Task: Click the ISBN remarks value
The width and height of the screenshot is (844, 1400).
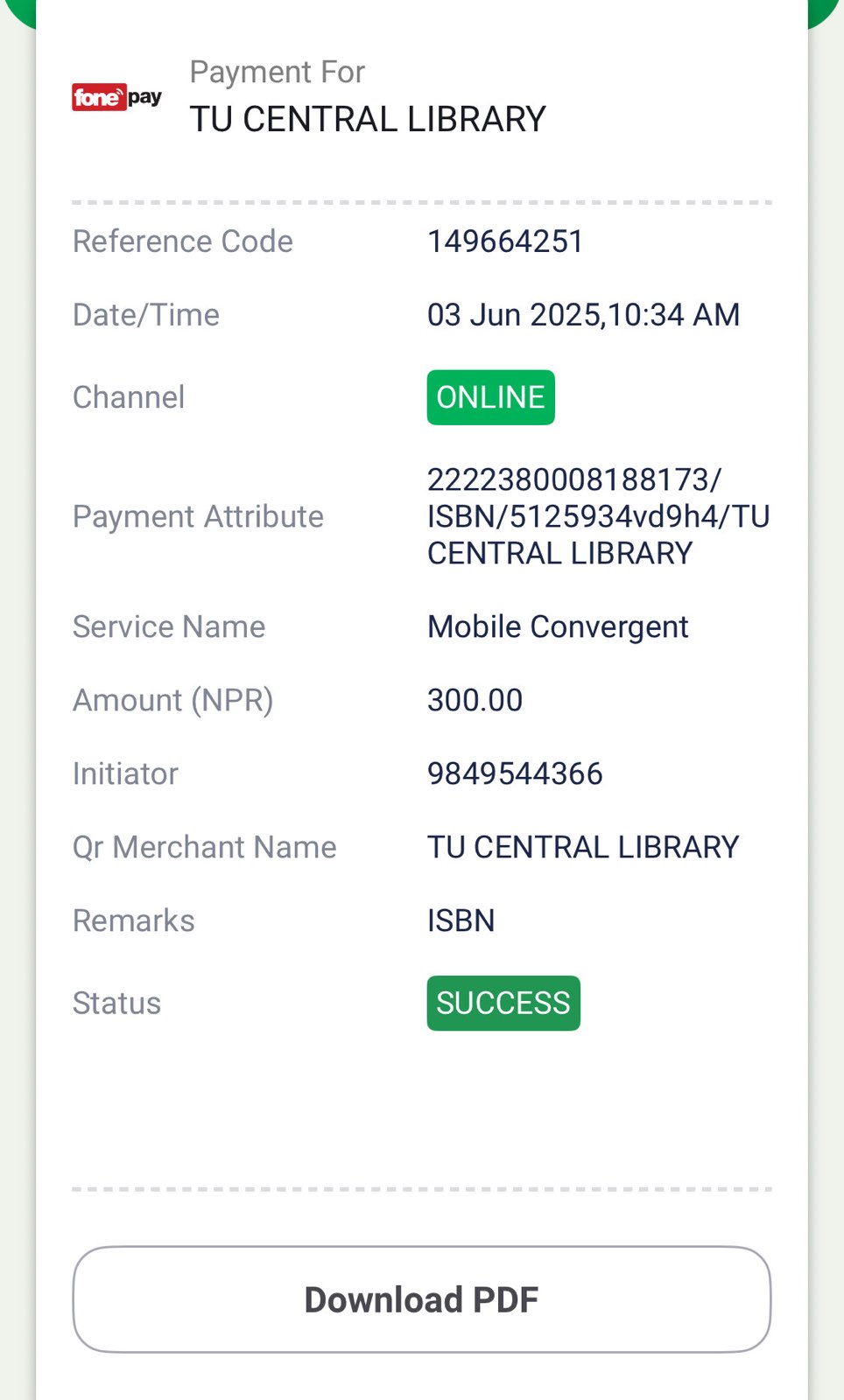Action: (x=461, y=920)
